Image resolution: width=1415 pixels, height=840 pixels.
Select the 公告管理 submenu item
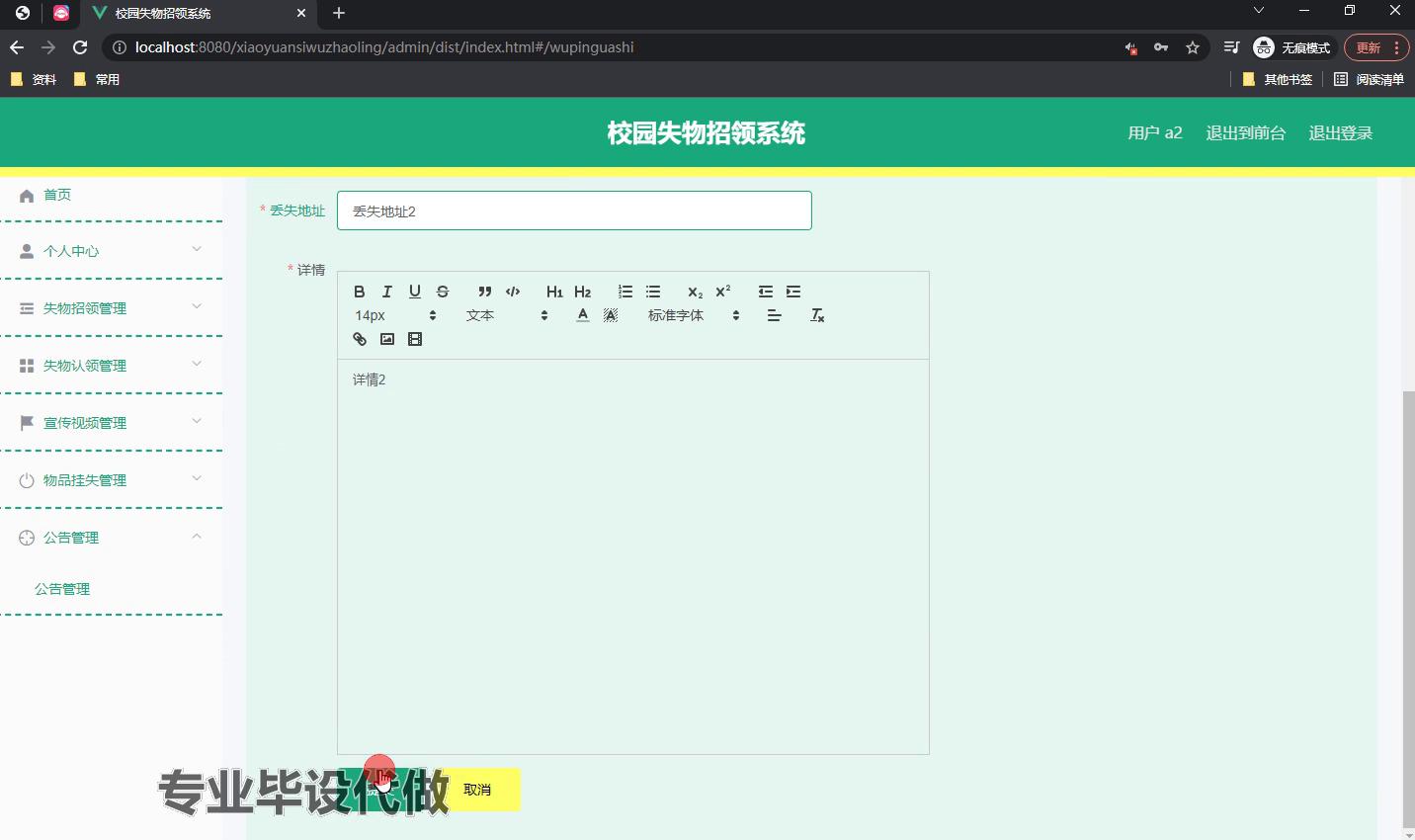tap(62, 589)
